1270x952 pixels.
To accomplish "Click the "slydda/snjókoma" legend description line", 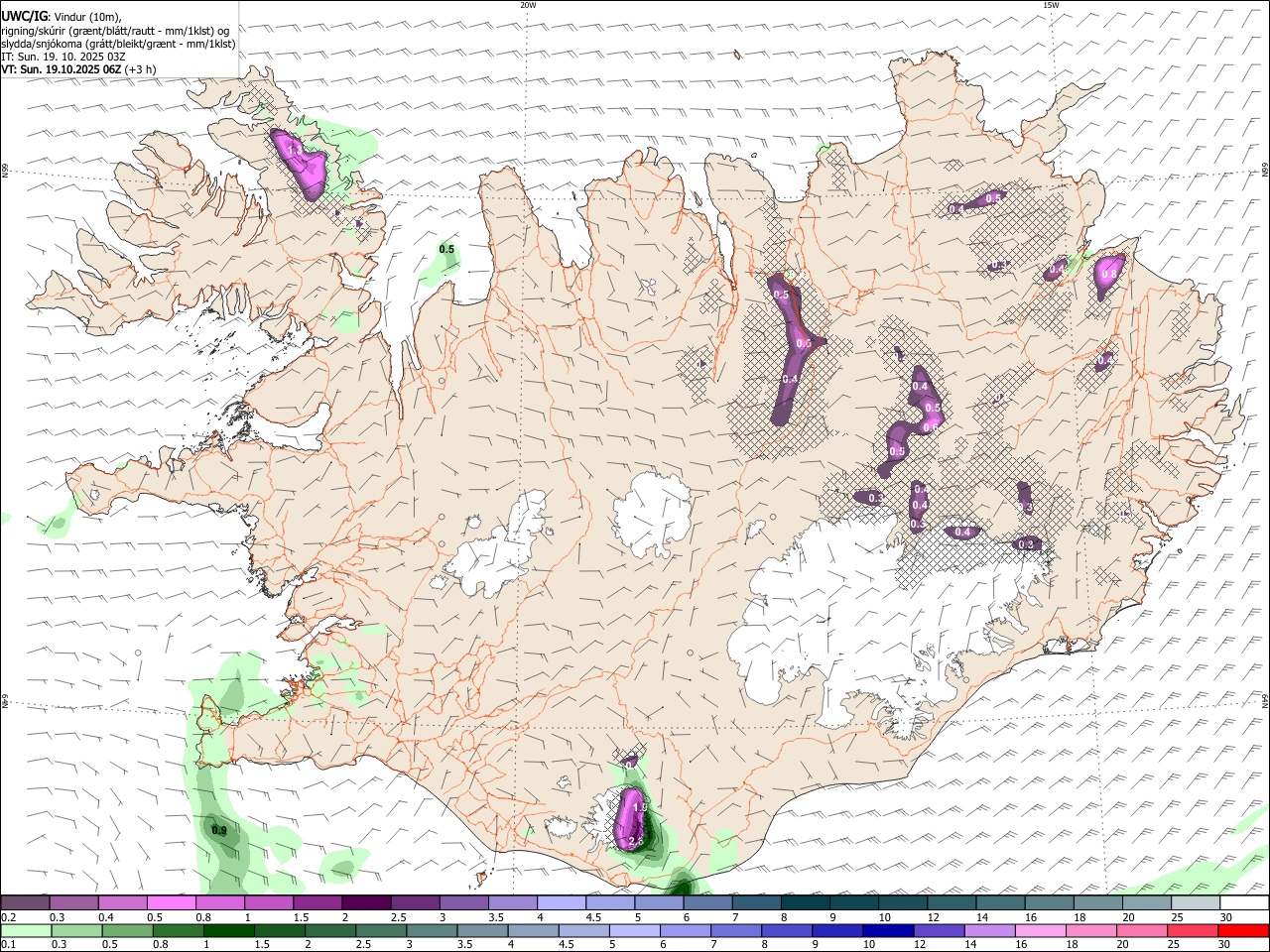I will [118, 43].
